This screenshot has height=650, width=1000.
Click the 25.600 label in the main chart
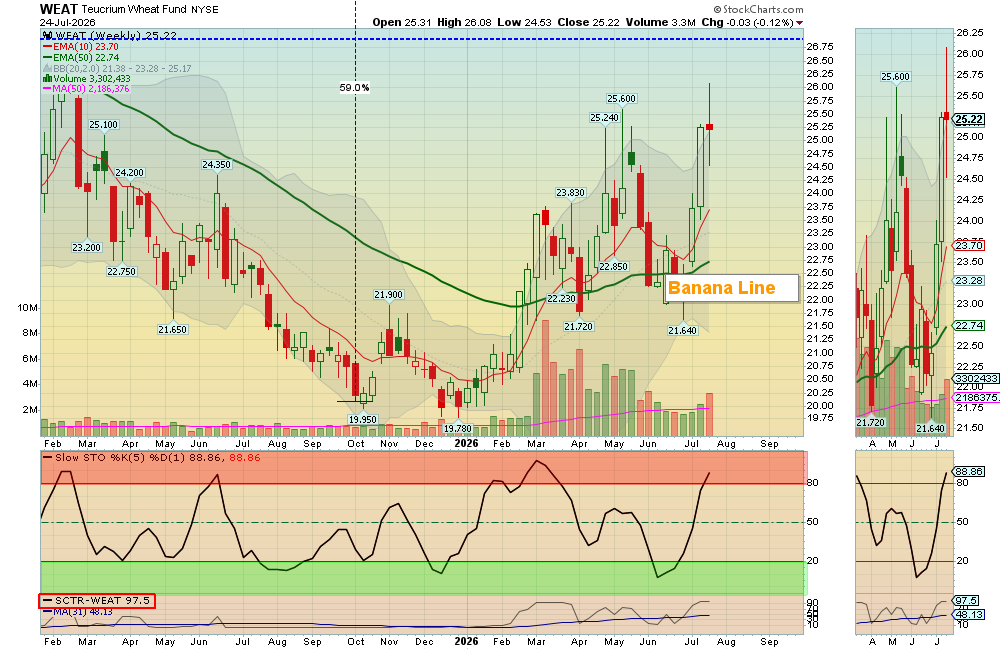[x=621, y=98]
